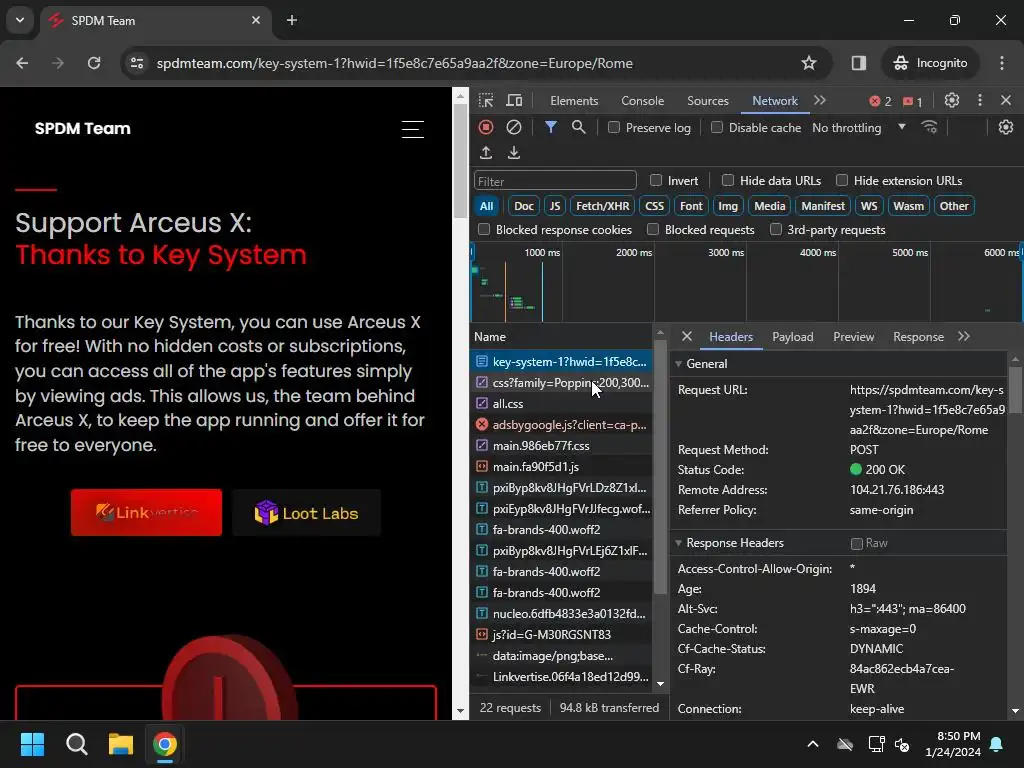Import HAR file upload icon

(x=486, y=153)
